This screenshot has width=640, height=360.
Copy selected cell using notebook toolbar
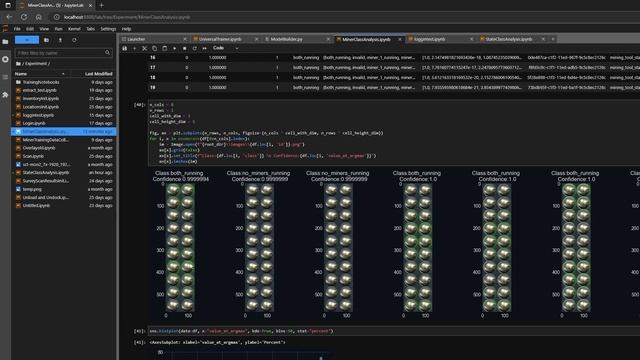click(154, 48)
